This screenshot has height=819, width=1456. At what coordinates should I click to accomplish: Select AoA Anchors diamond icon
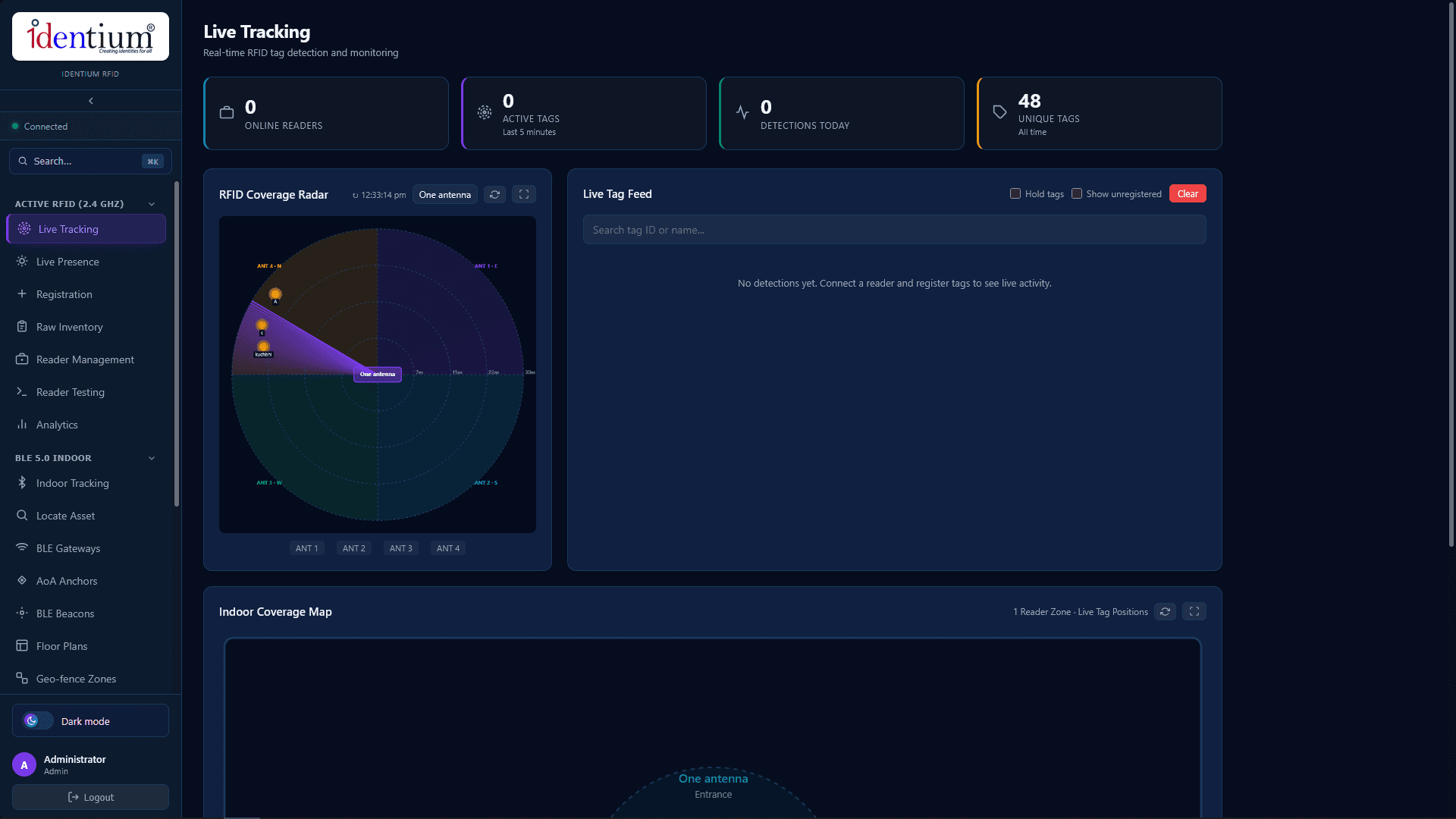click(x=22, y=581)
